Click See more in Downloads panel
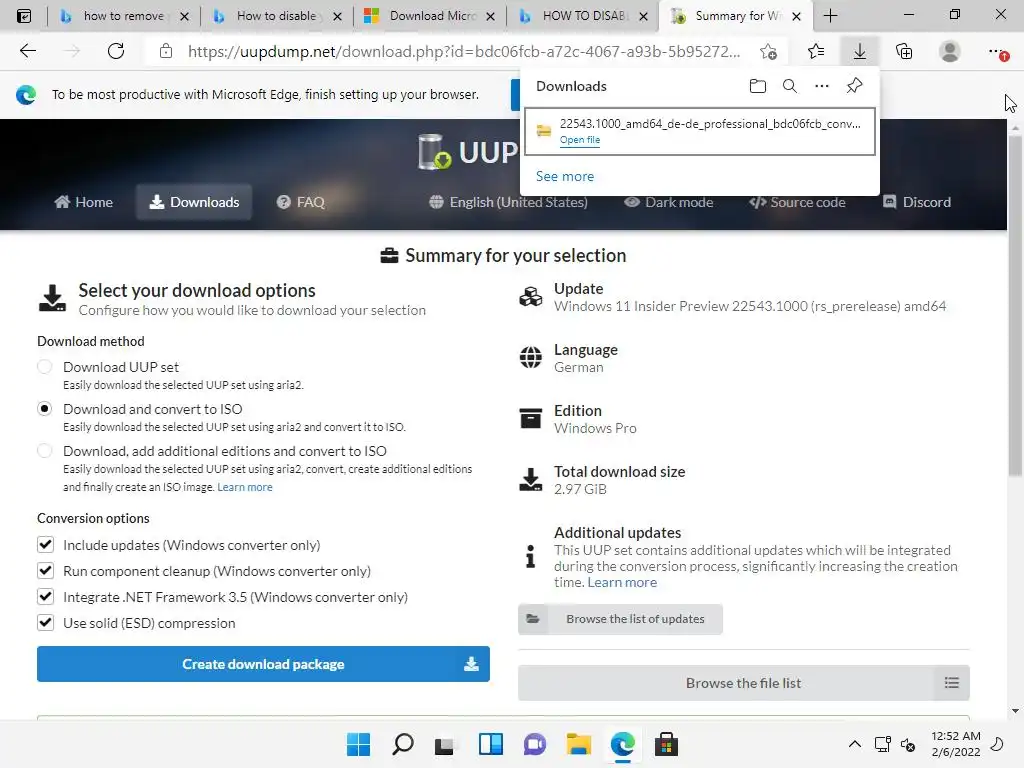This screenshot has width=1024, height=768. [565, 176]
